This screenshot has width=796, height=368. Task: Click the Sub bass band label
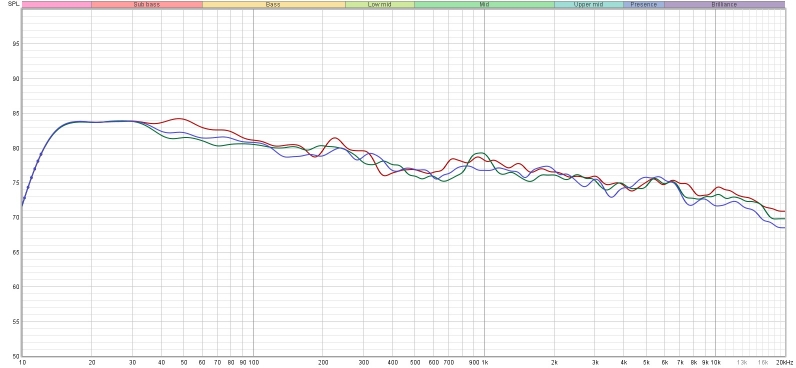[147, 5]
